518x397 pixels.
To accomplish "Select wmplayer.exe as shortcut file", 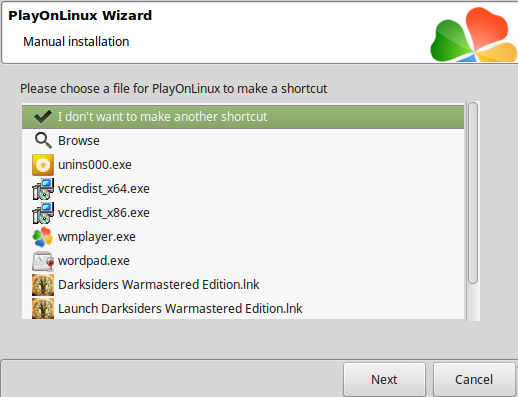I will coord(243,237).
